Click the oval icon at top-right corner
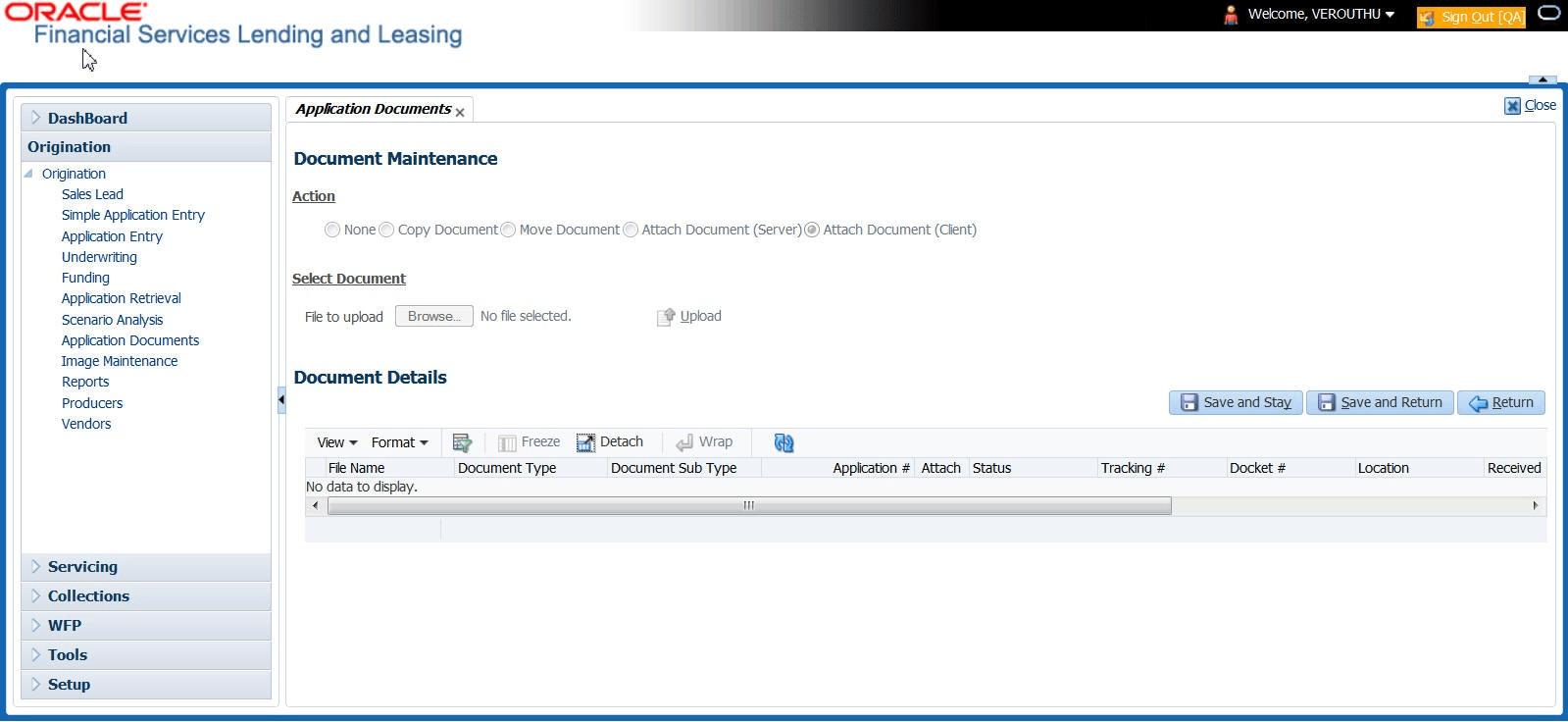Viewport: 1568px width, 722px height. 1549,14
